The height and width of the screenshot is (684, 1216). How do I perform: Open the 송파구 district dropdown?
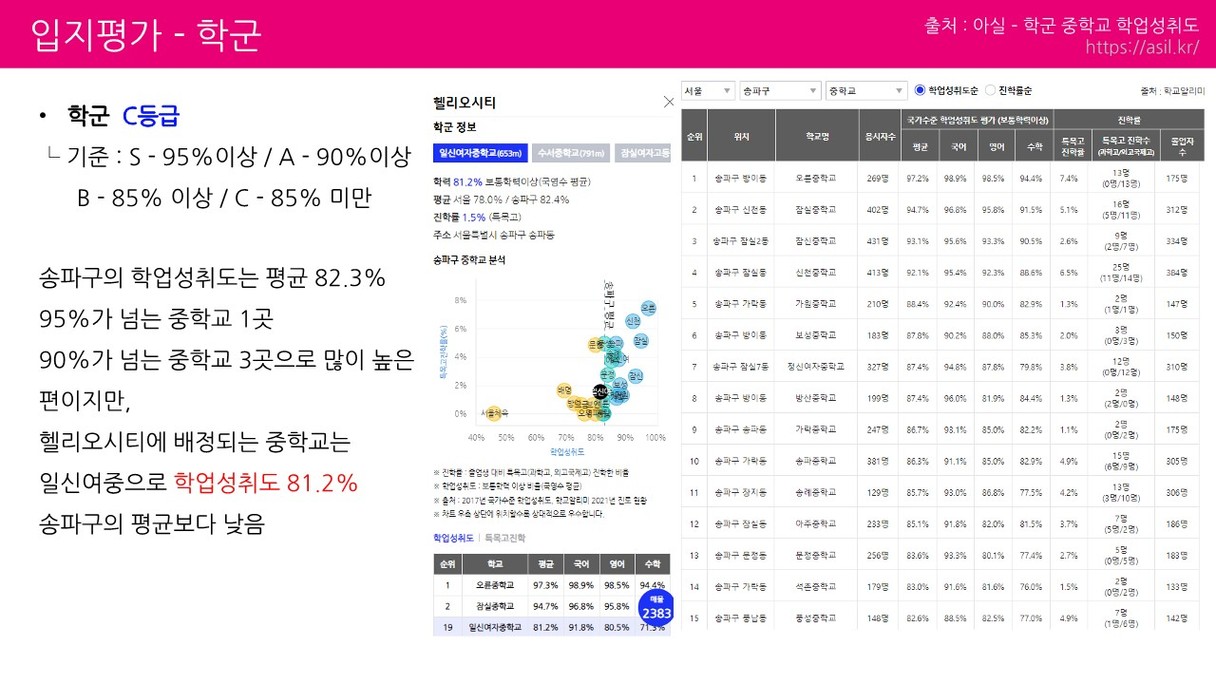(x=780, y=90)
